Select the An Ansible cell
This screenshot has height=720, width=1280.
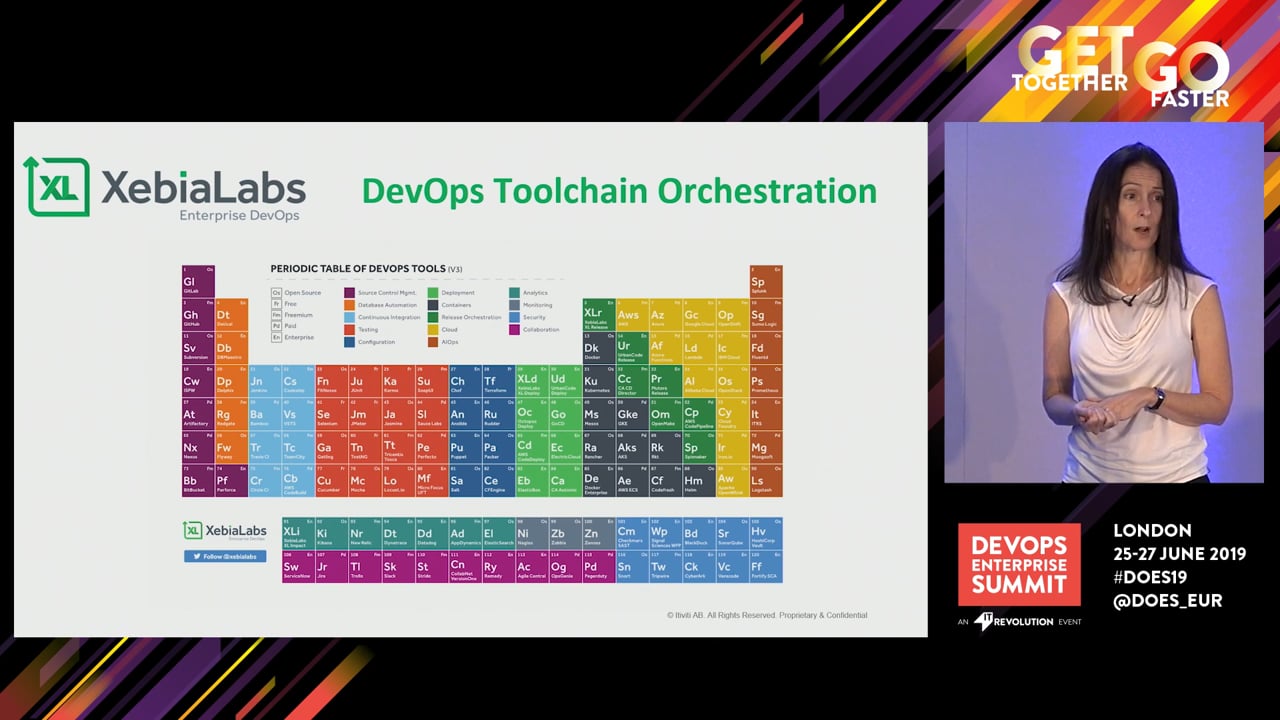465,414
